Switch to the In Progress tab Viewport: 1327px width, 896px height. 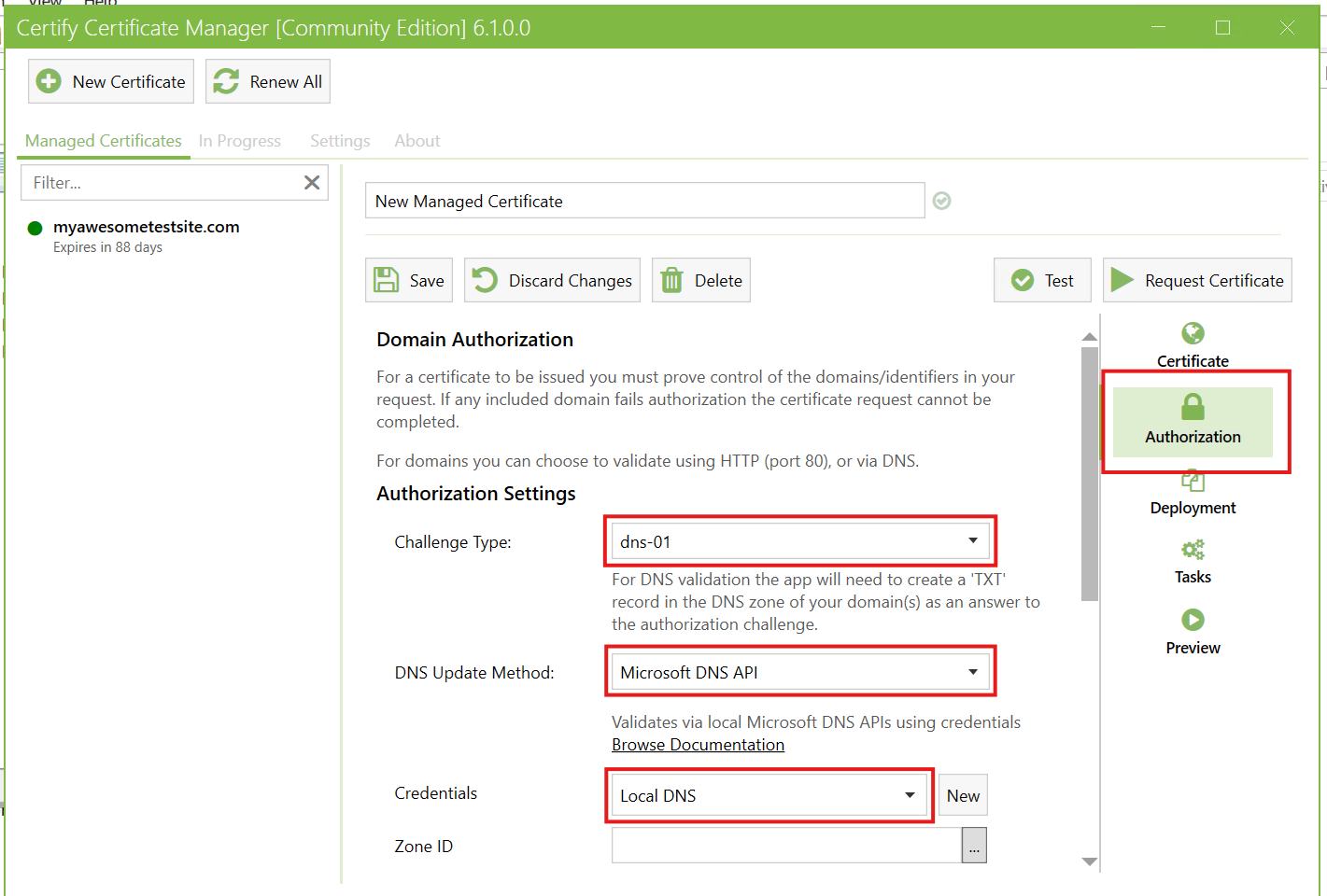pos(240,141)
